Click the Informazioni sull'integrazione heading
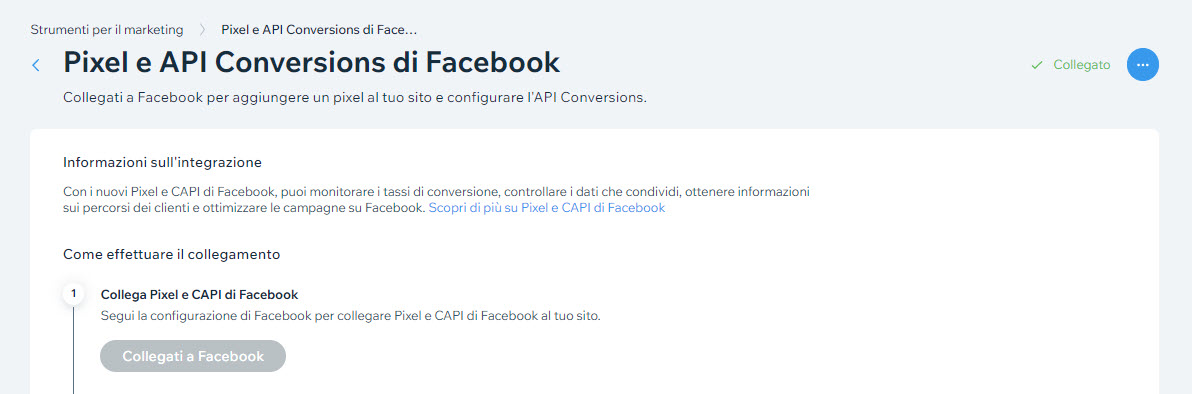This screenshot has width=1192, height=394. tap(163, 163)
